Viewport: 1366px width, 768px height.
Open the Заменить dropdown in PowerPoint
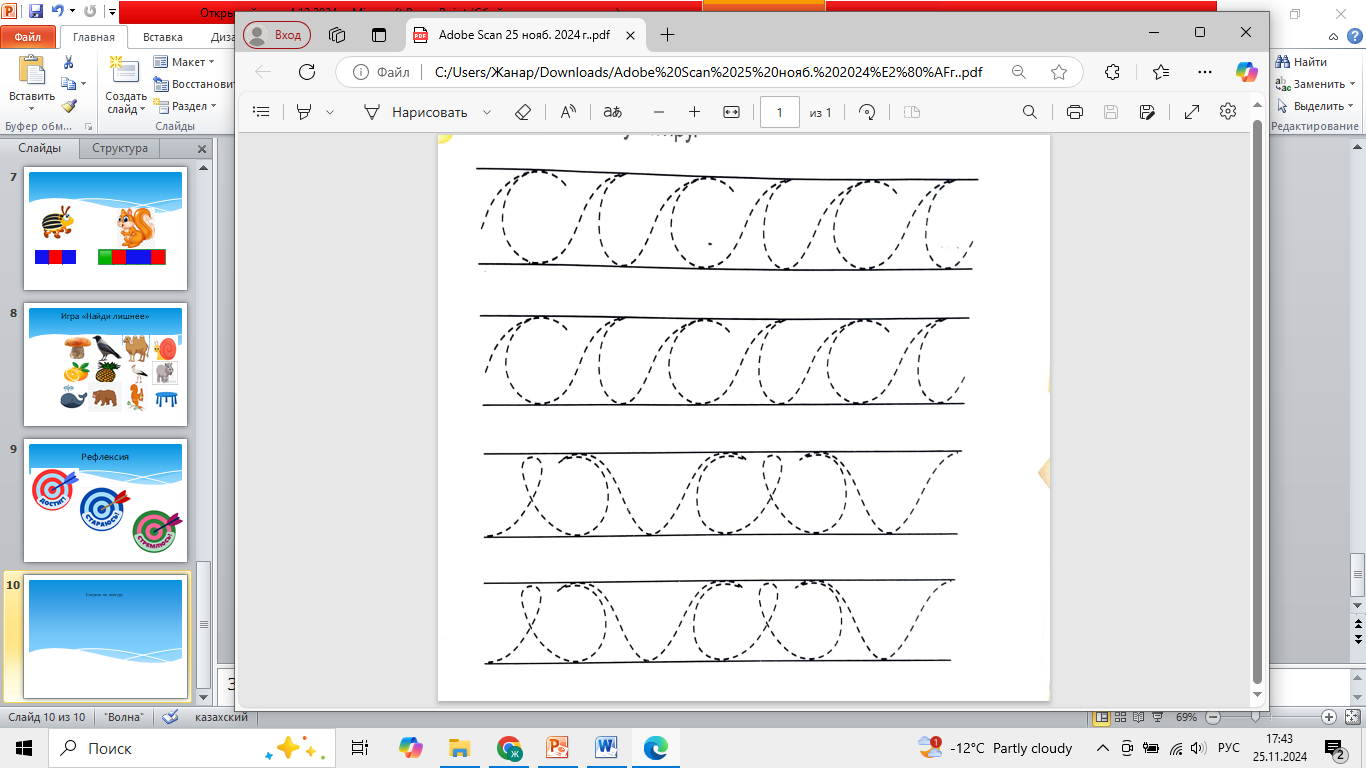[x=1318, y=84]
